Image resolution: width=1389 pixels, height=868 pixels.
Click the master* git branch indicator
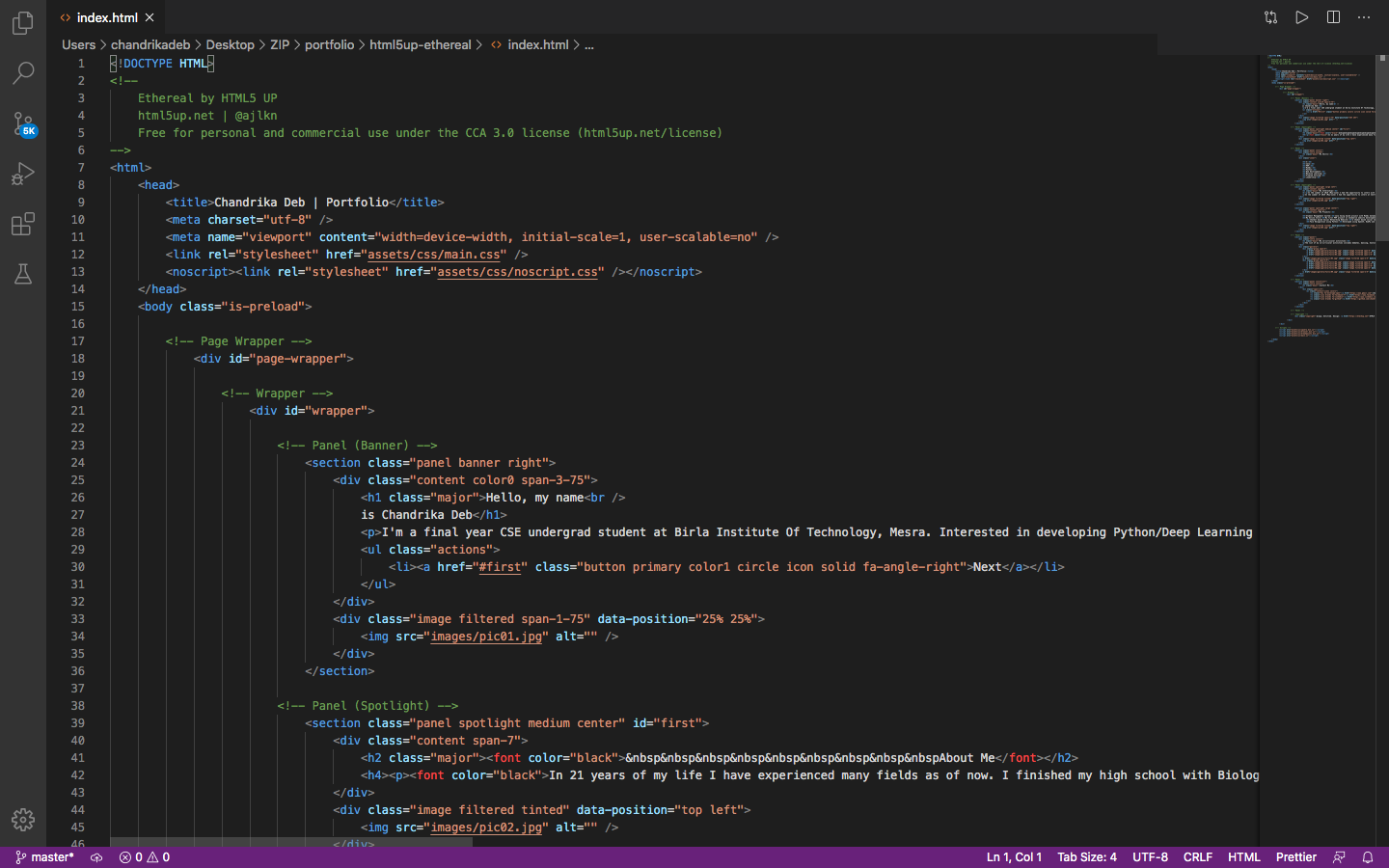[x=45, y=857]
